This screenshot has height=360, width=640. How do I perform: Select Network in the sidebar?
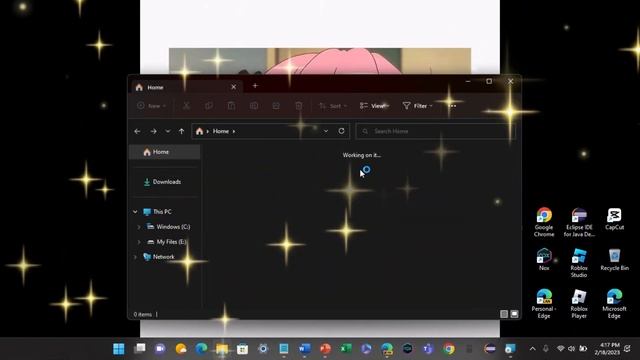pos(163,257)
